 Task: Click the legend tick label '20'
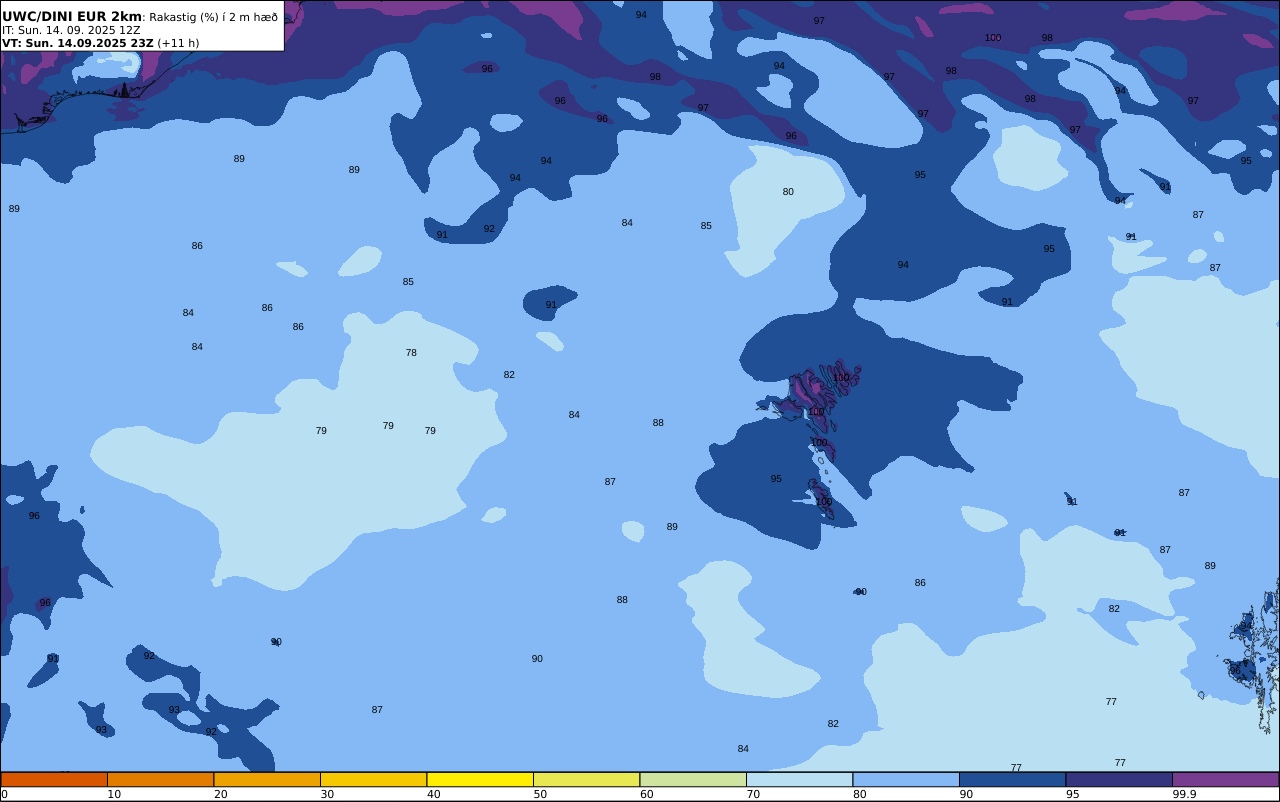click(220, 794)
